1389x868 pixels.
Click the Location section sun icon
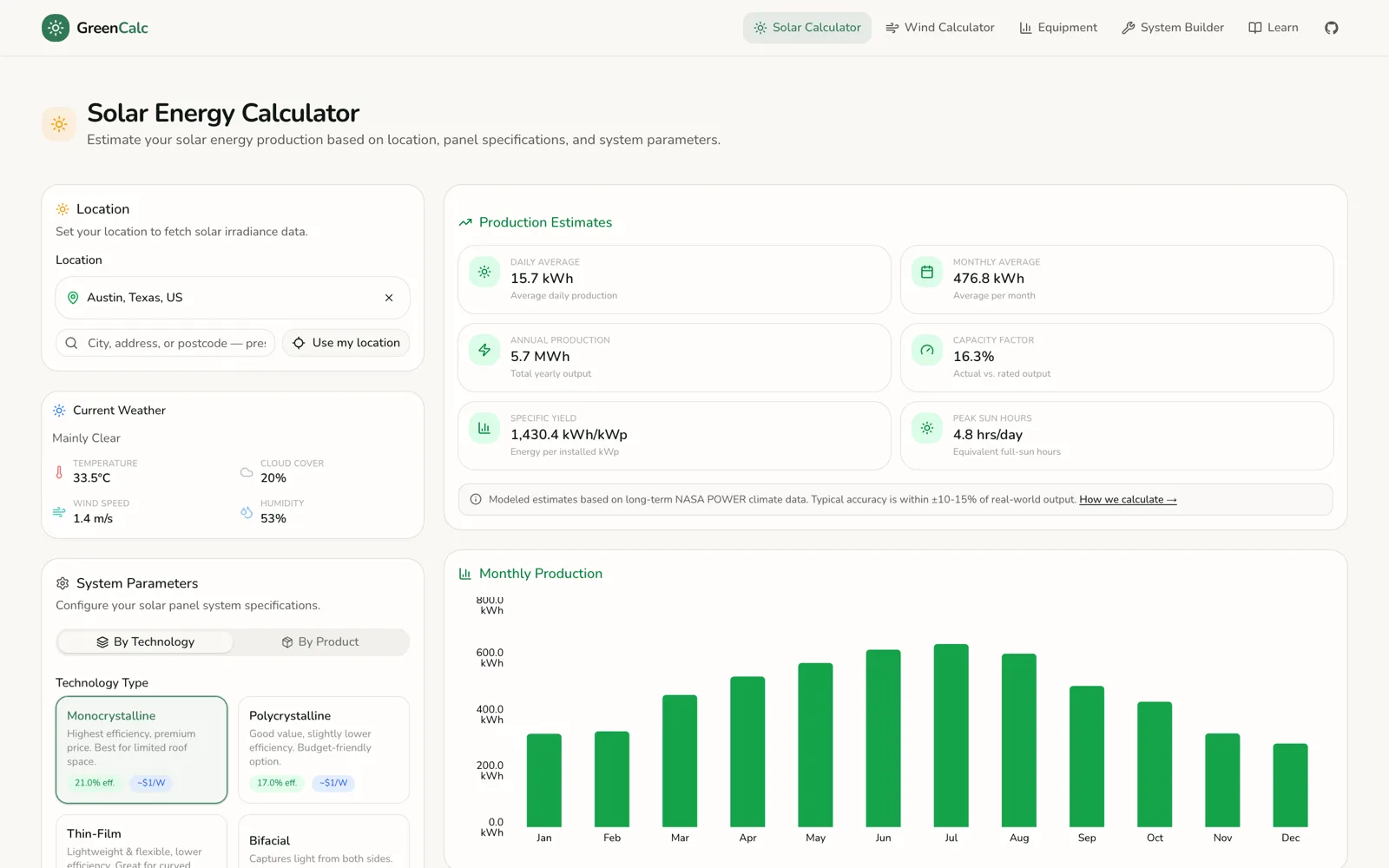[63, 209]
